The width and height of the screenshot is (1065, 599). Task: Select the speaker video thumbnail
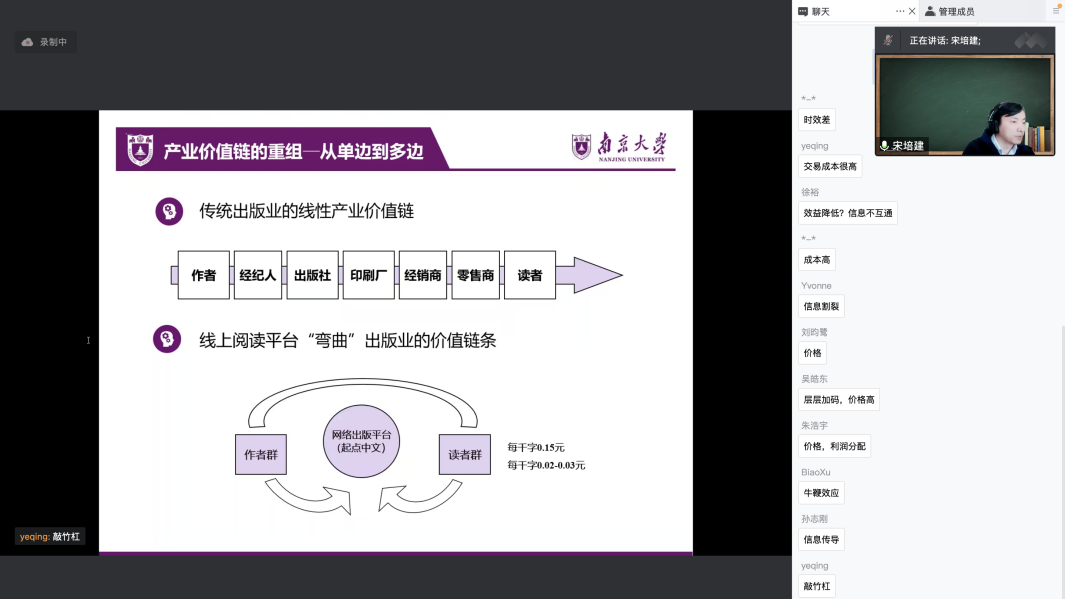coord(965,105)
